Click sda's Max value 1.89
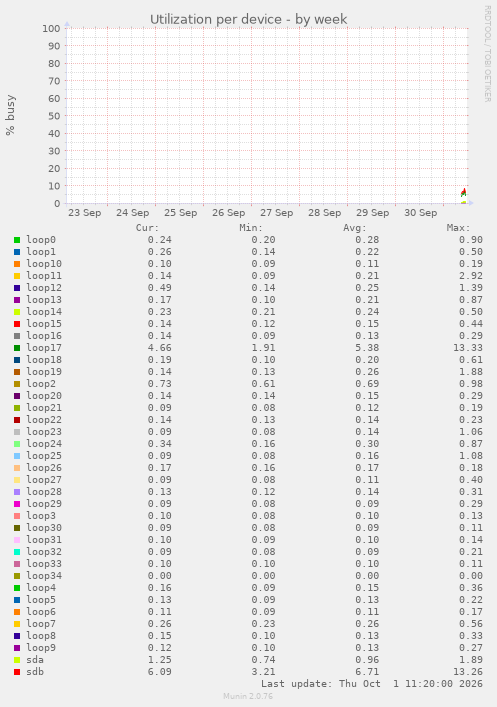 [471, 660]
